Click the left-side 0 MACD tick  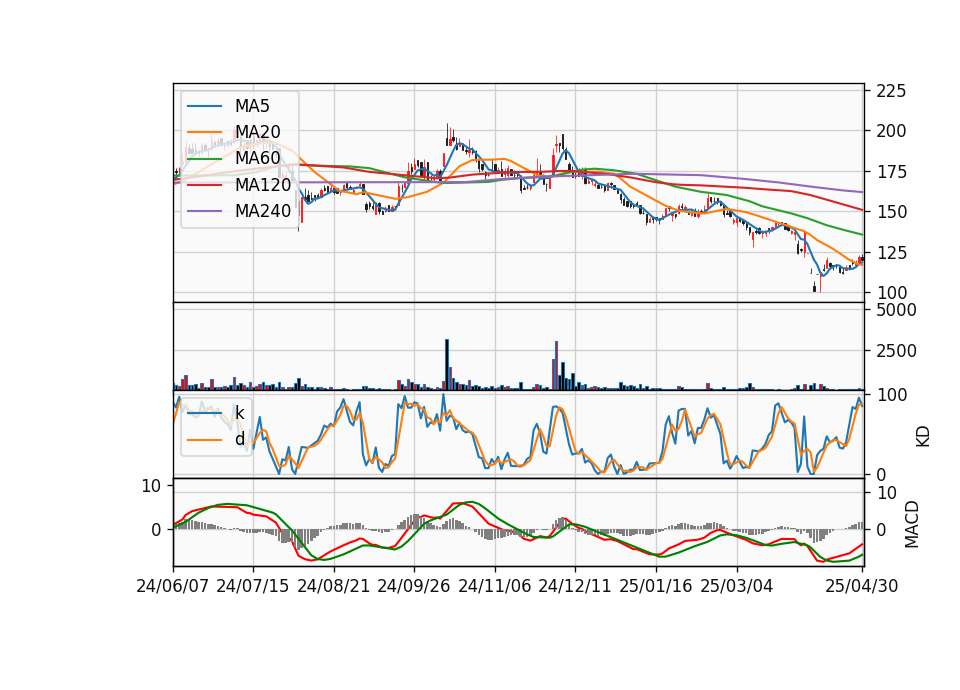(x=156, y=530)
